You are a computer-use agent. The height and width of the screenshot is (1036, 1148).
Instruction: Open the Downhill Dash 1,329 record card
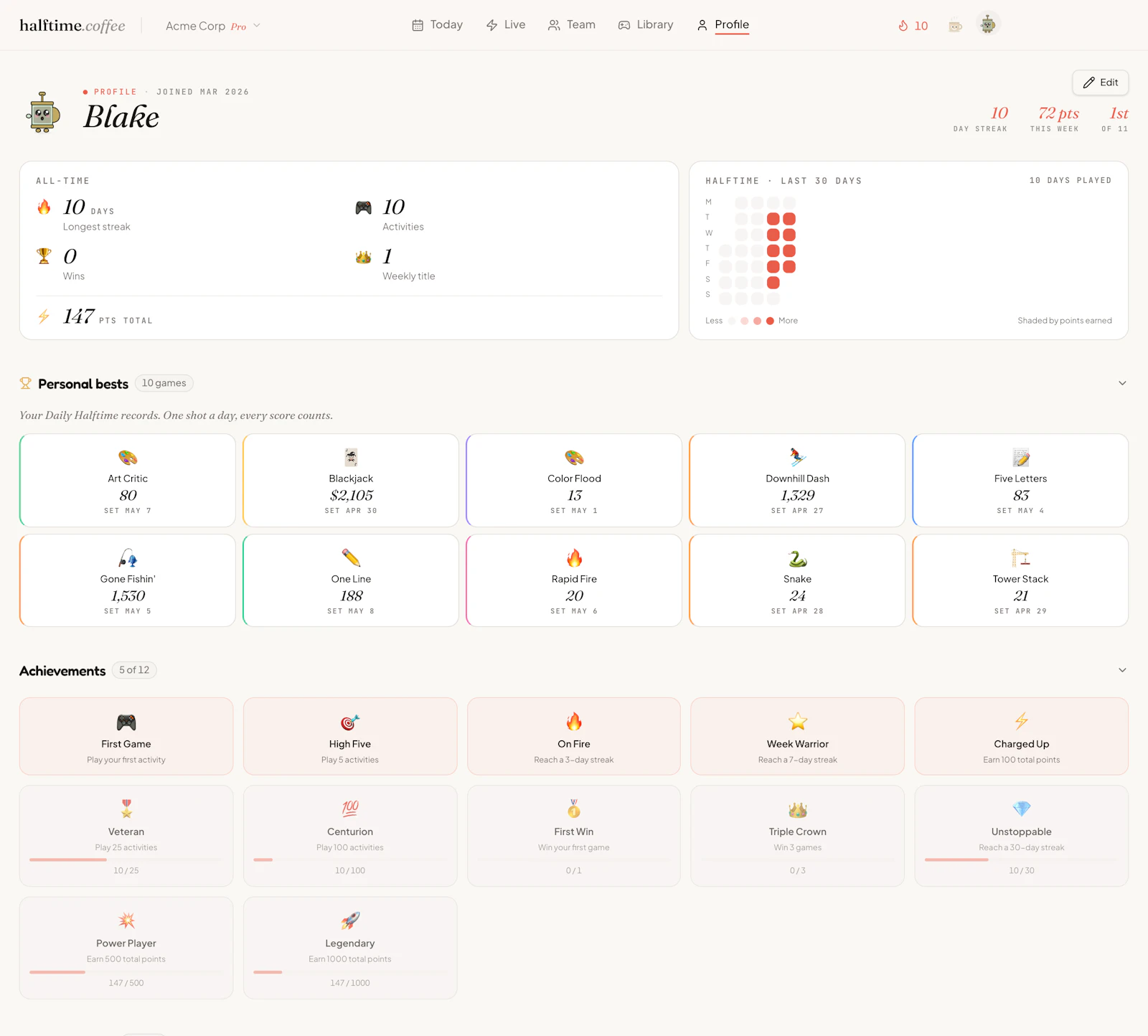[797, 480]
